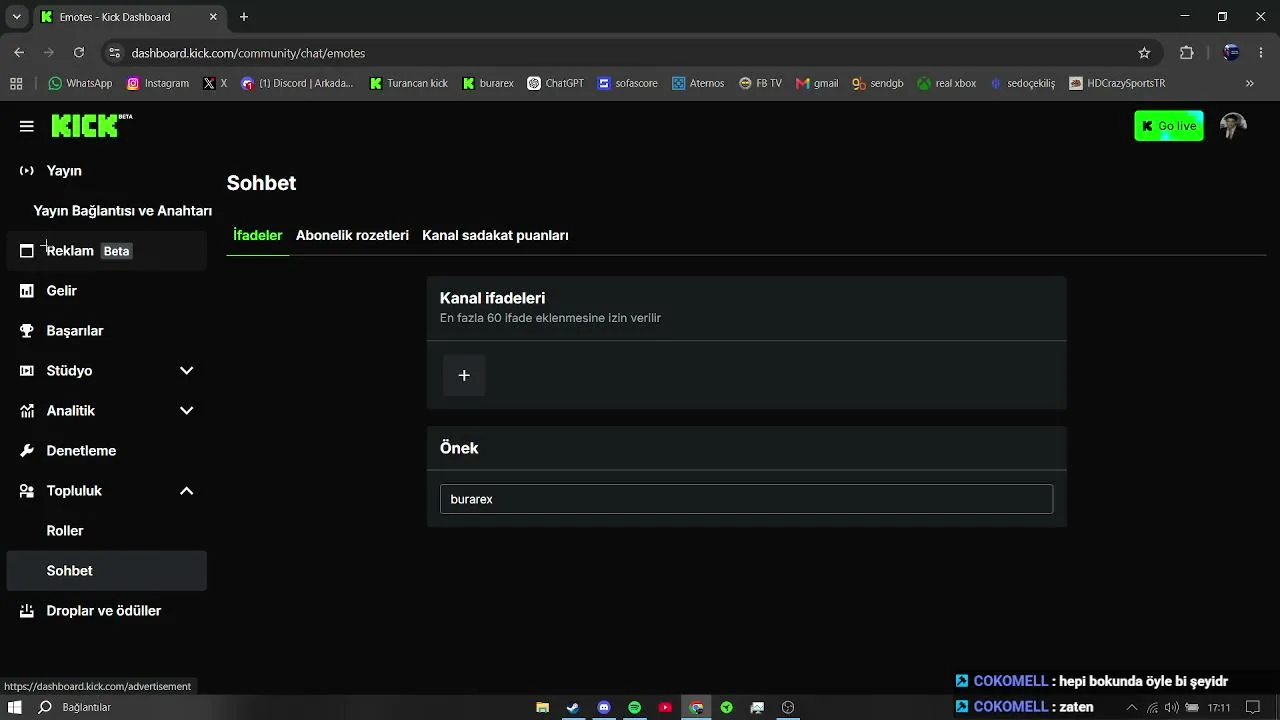Open the burarex bookmark

click(x=488, y=83)
